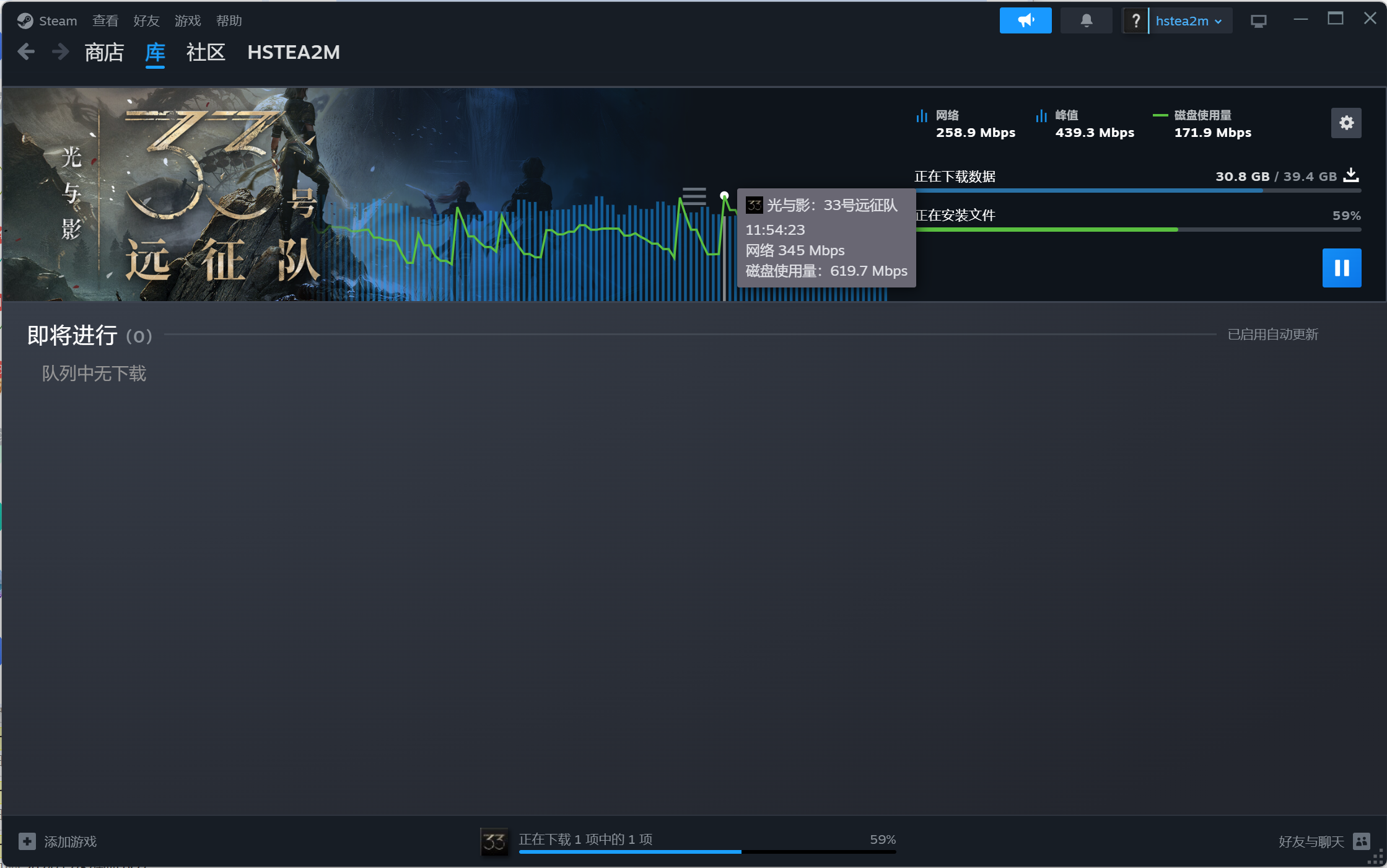Screen dimensions: 1387x868
Task: Go forward with the right arrow
Action: click(60, 52)
